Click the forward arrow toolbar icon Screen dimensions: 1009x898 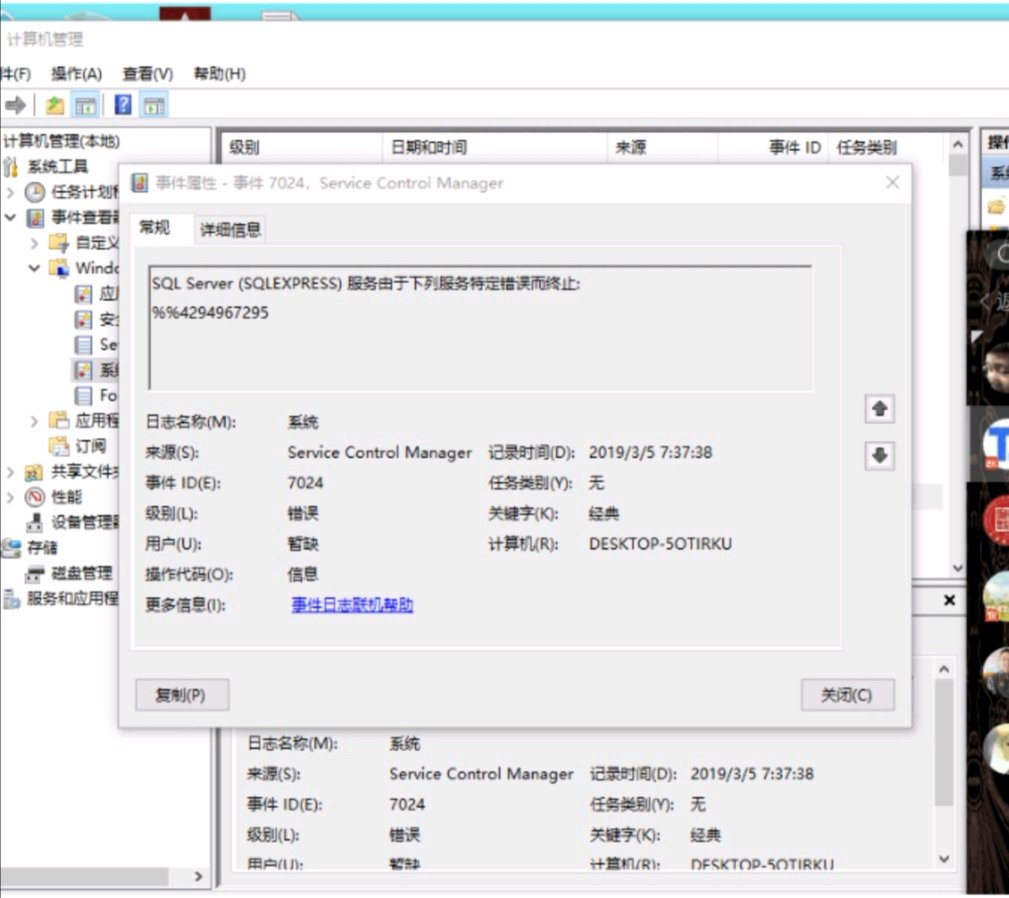click(15, 105)
